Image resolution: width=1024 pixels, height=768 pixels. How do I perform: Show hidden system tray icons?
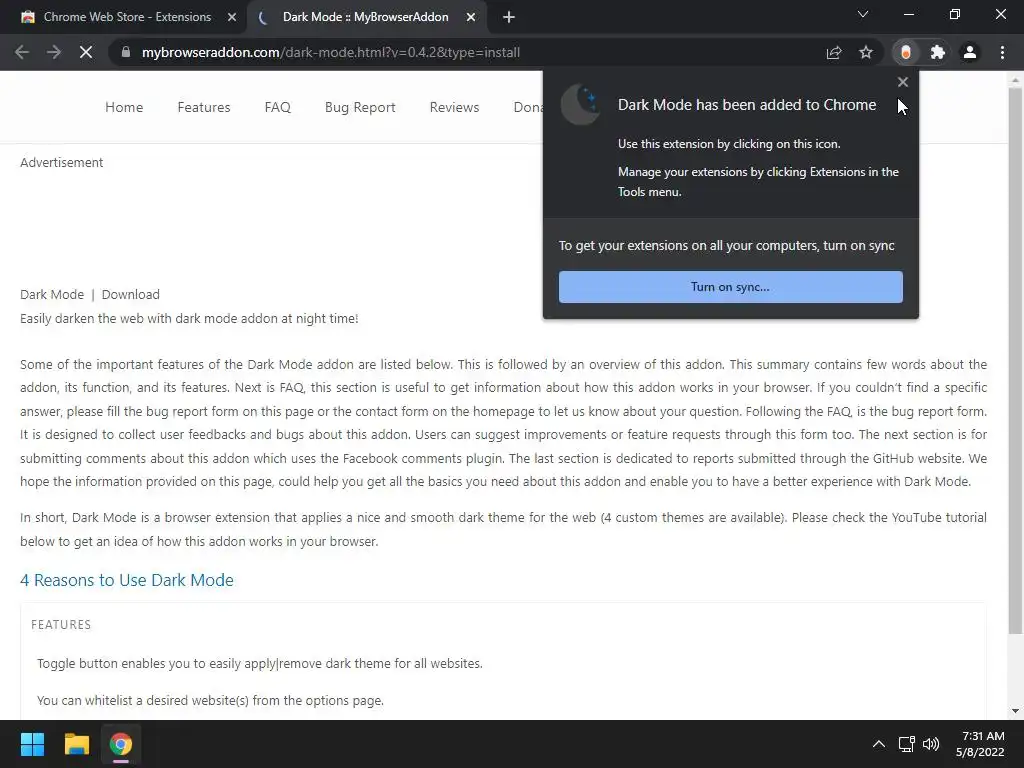coord(879,744)
